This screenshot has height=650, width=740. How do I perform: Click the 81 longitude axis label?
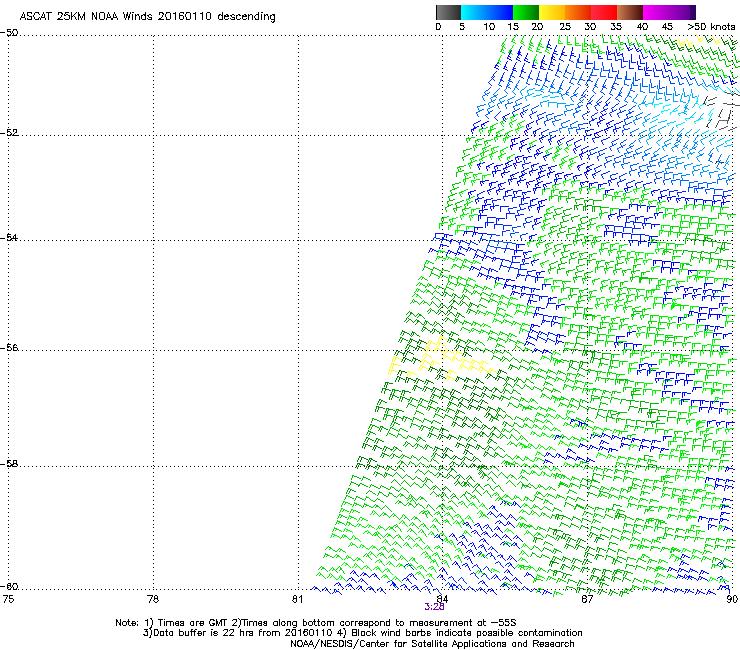(x=297, y=599)
